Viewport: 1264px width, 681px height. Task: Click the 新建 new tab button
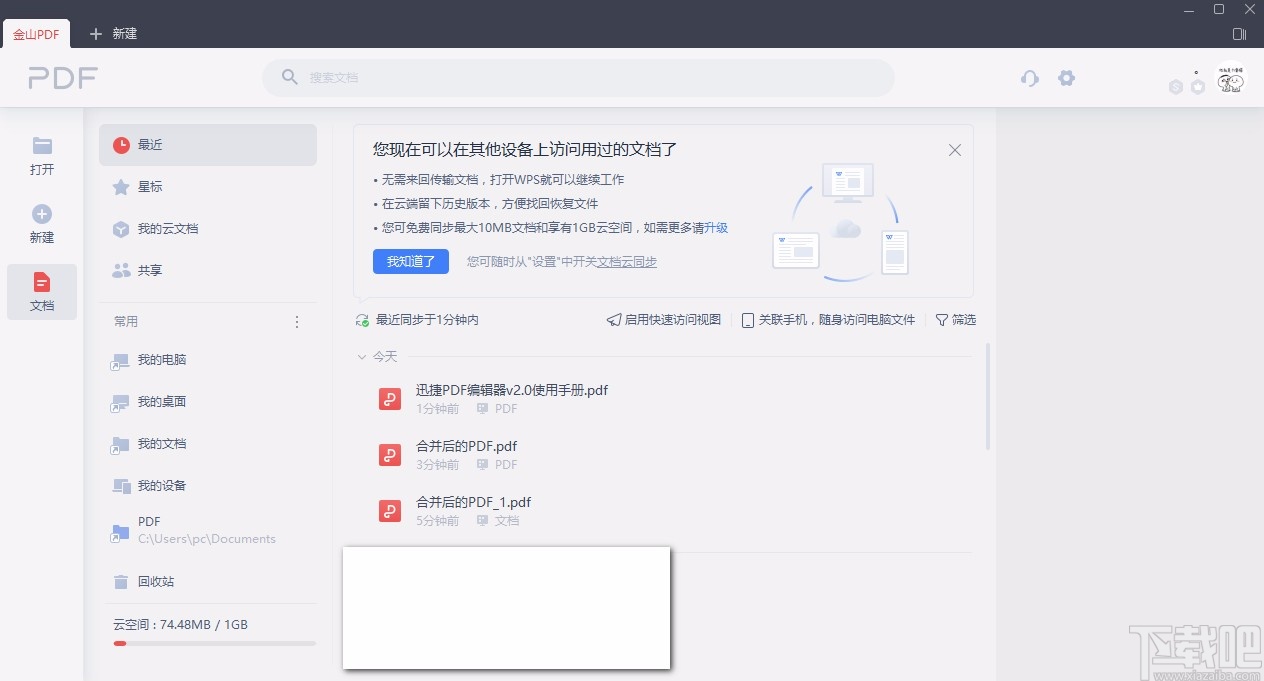click(113, 34)
